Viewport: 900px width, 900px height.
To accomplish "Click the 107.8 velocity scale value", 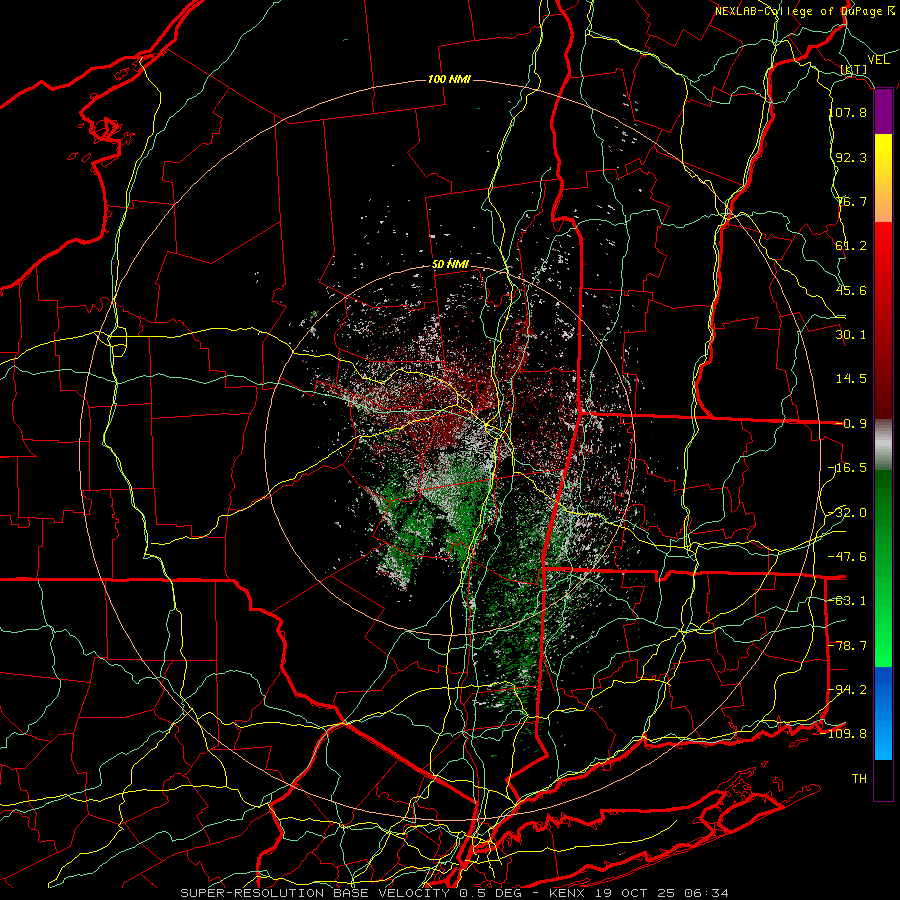I will [x=848, y=112].
